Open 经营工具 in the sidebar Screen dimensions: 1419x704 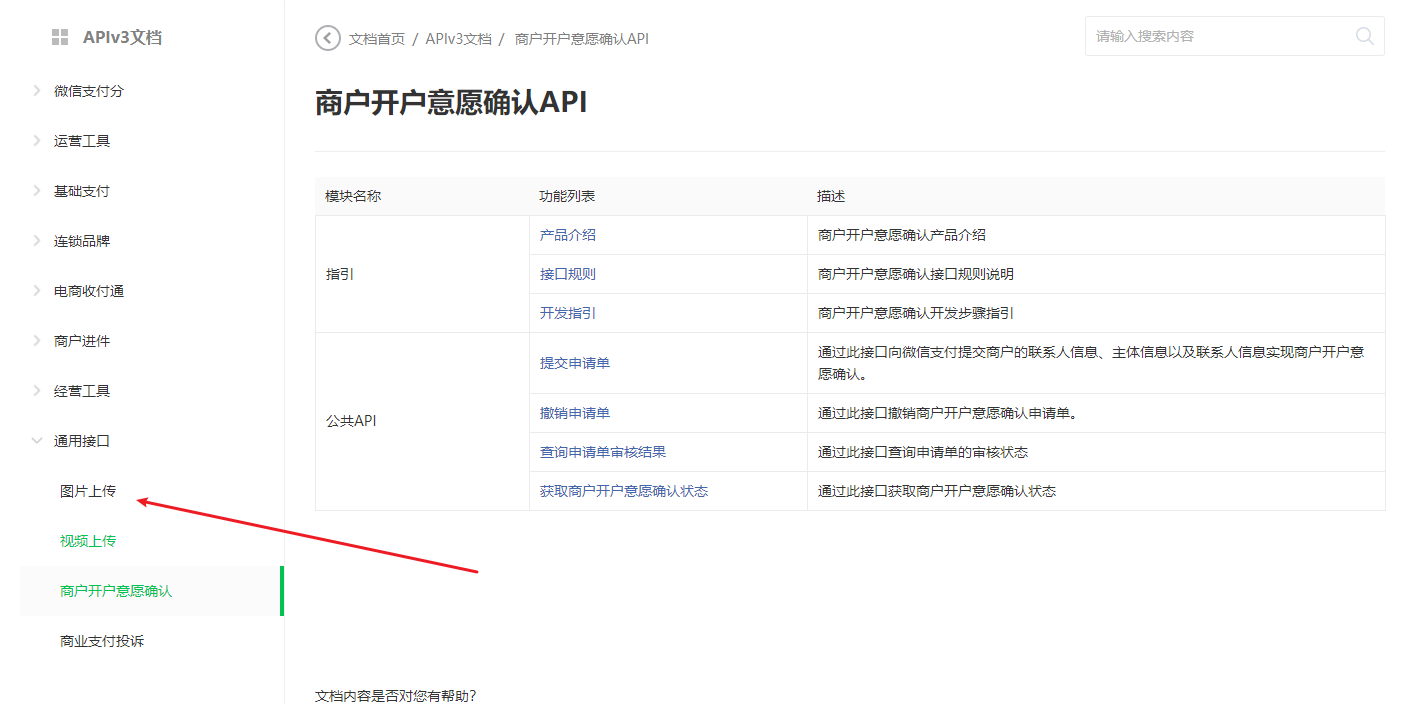(x=82, y=391)
